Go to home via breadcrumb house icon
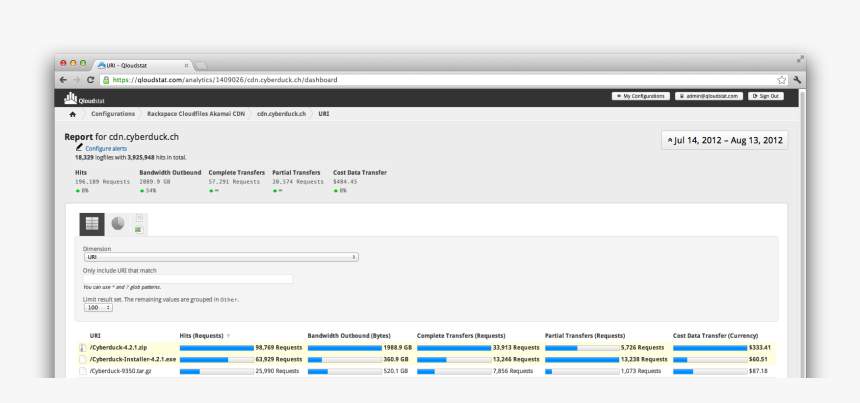The image size is (860, 403). 73,114
